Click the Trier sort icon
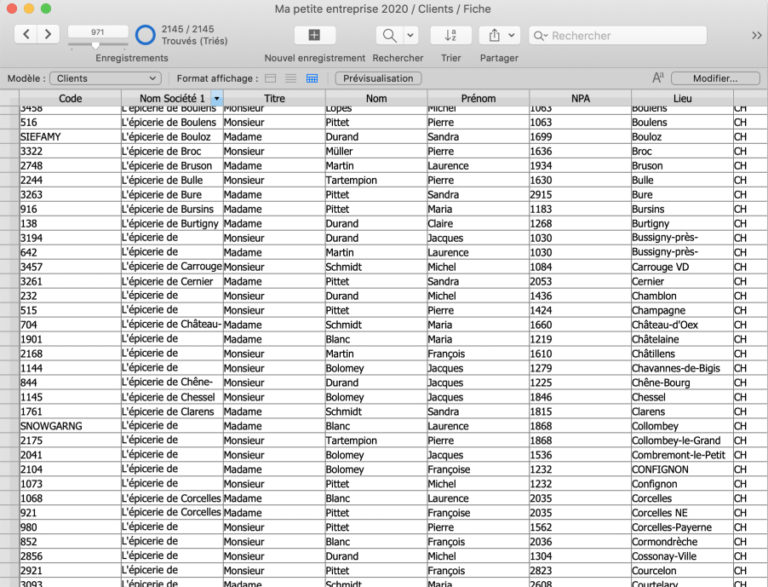 pyautogui.click(x=450, y=35)
